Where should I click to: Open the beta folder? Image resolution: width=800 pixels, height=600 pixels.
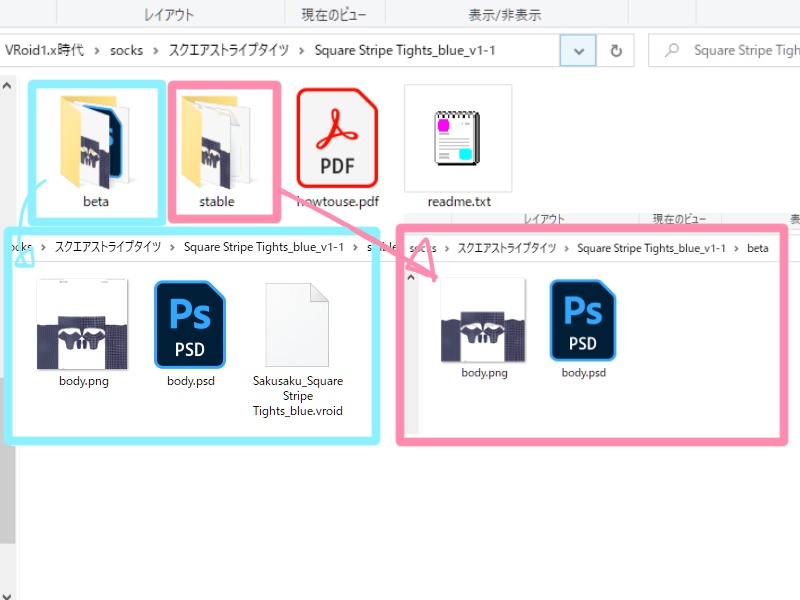pyautogui.click(x=96, y=140)
